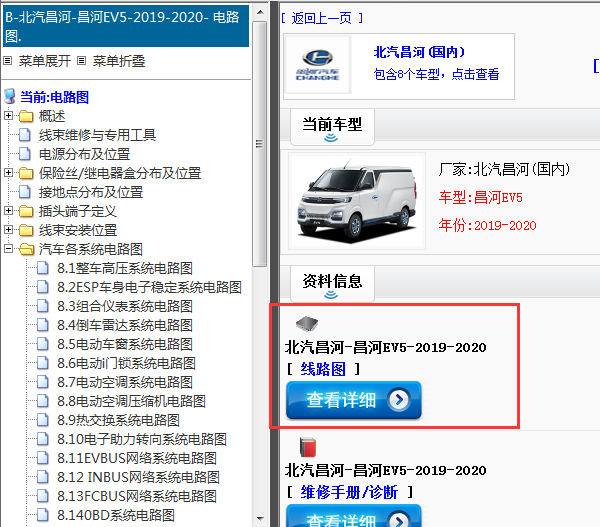Click the gray chip icon above 线路图
Screen dimensions: 600x527
click(307, 324)
